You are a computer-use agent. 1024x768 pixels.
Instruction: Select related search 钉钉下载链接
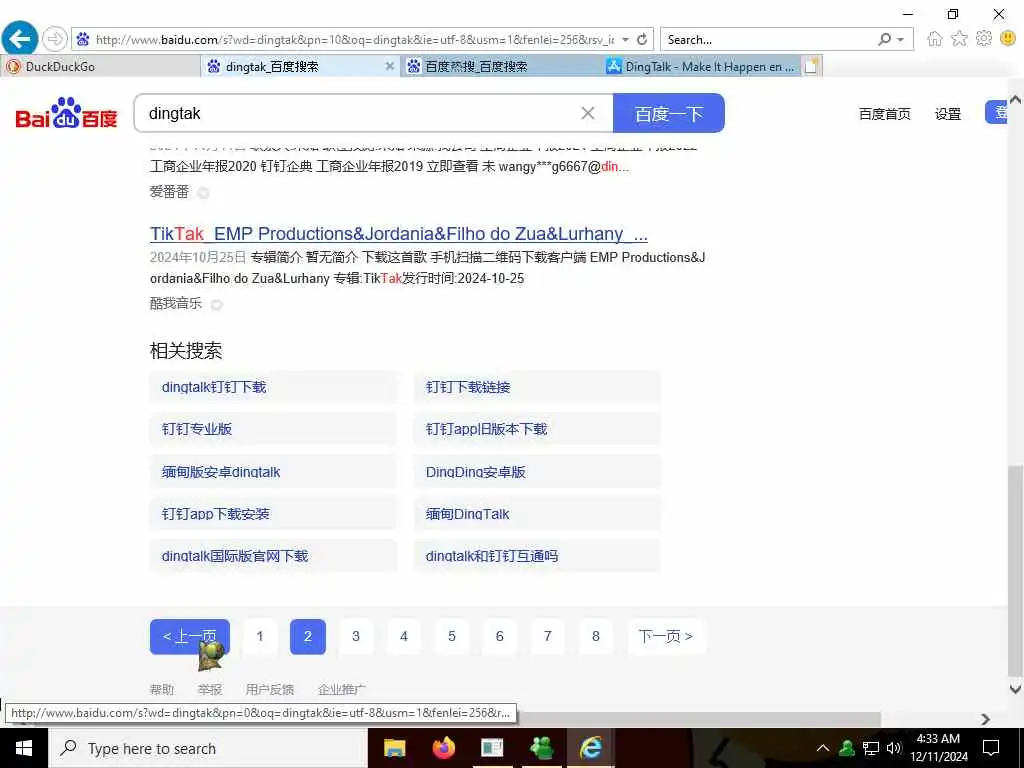[537, 387]
